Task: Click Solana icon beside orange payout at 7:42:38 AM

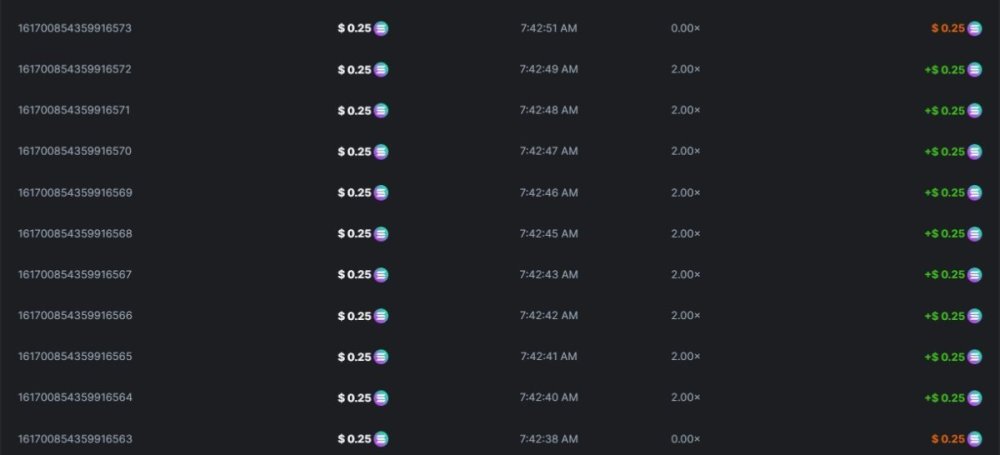Action: 974,439
